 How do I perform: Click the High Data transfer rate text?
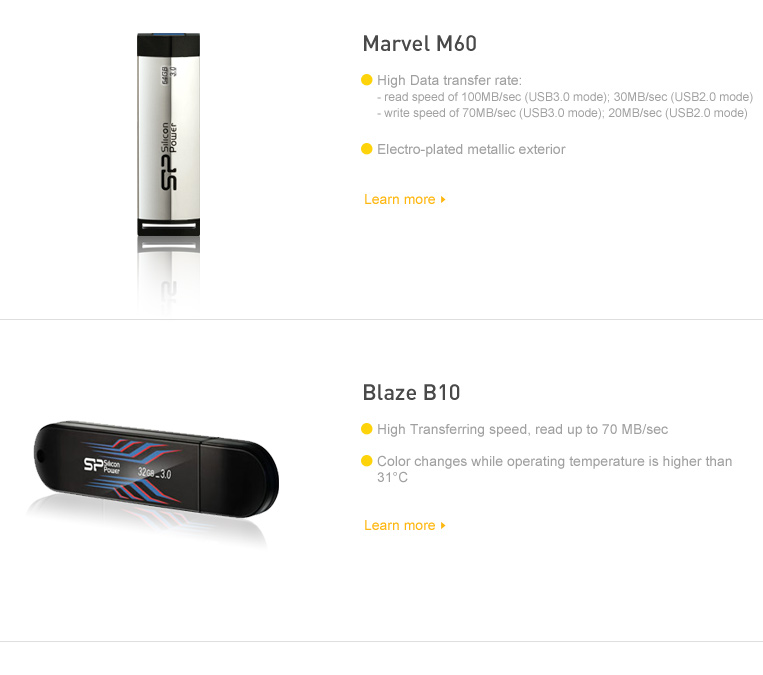coord(449,80)
